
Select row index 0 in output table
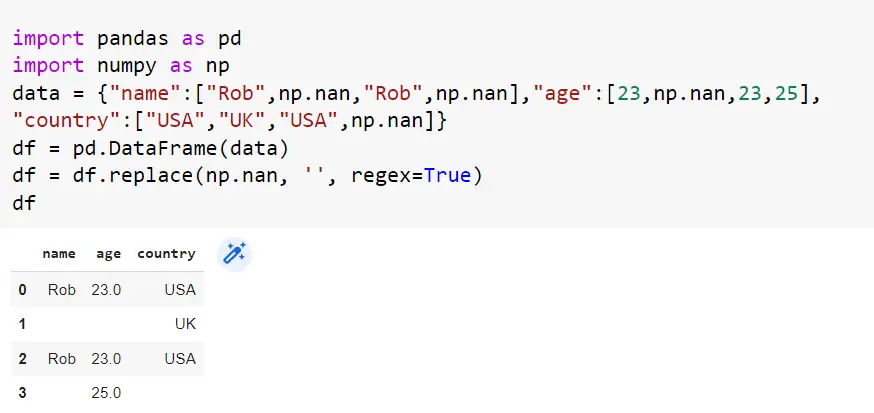[22, 290]
